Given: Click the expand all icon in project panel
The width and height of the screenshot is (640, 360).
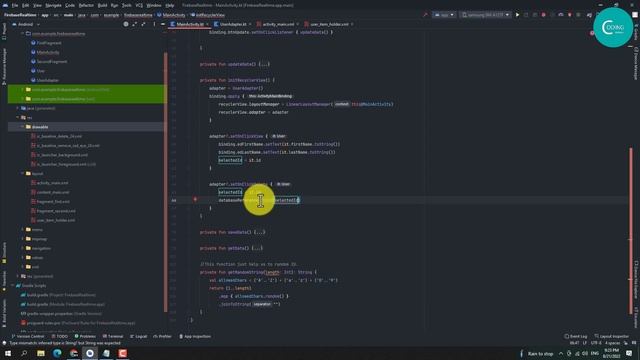Looking at the screenshot, I should tap(134, 24).
